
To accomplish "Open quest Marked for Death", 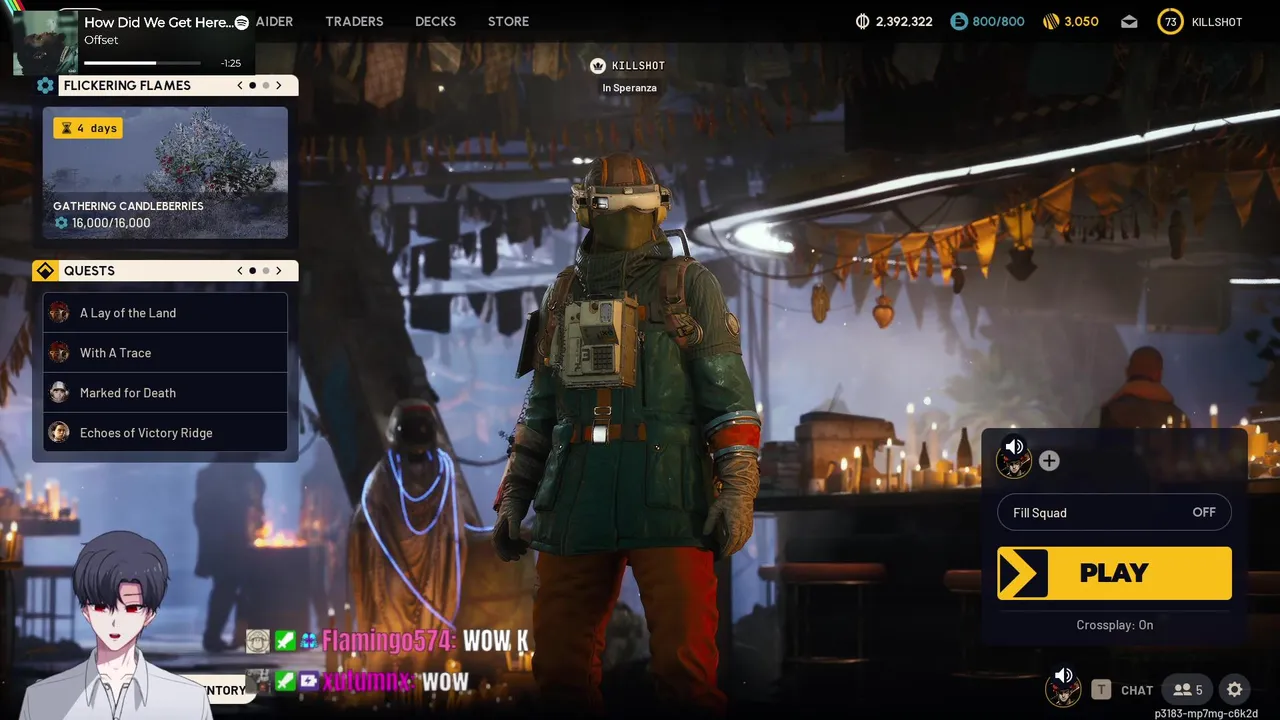I will (x=165, y=393).
